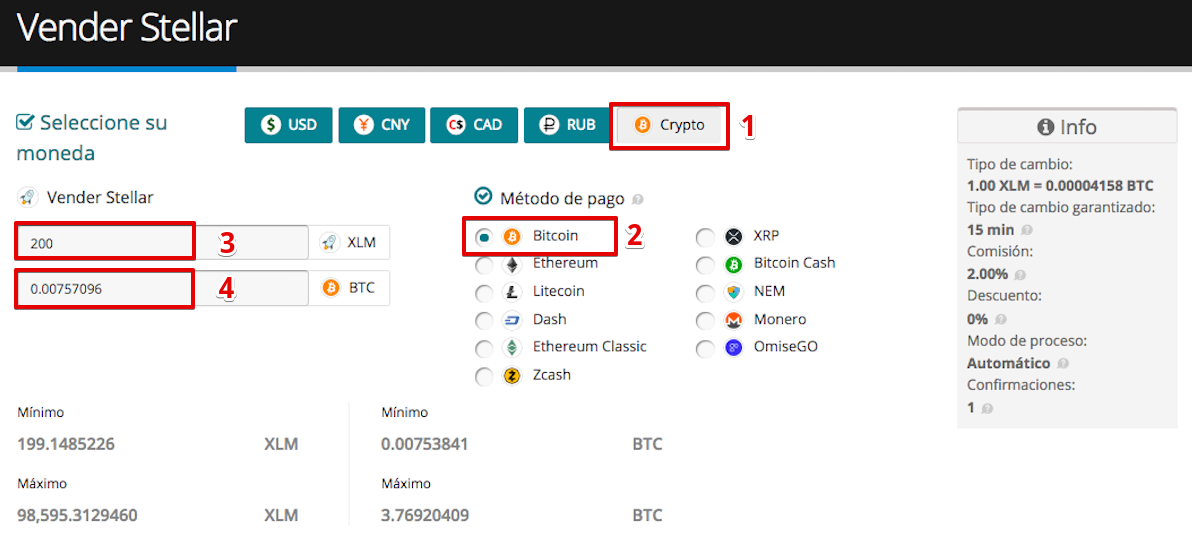This screenshot has width=1192, height=534.
Task: Click the Monero orange icon
Action: pos(733,320)
